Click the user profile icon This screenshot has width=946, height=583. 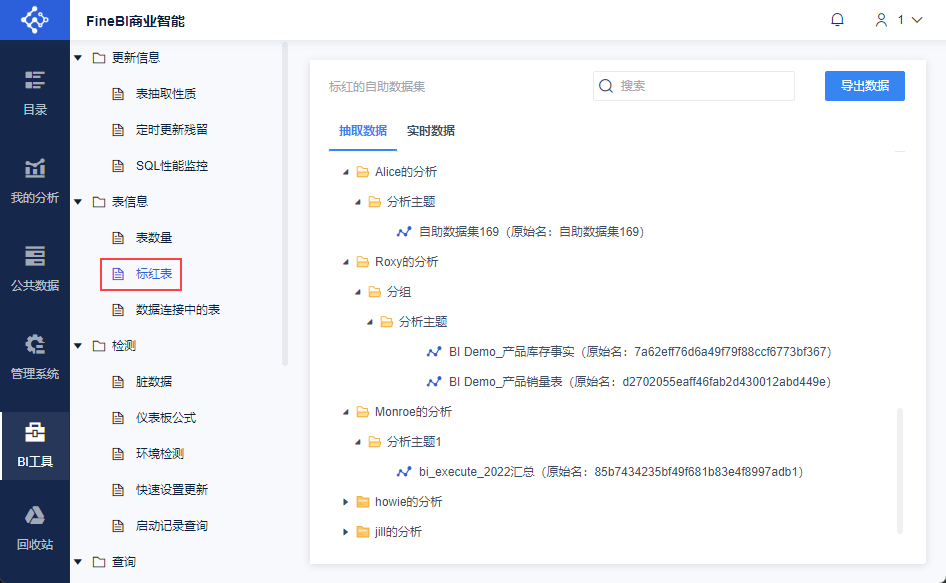tap(881, 20)
